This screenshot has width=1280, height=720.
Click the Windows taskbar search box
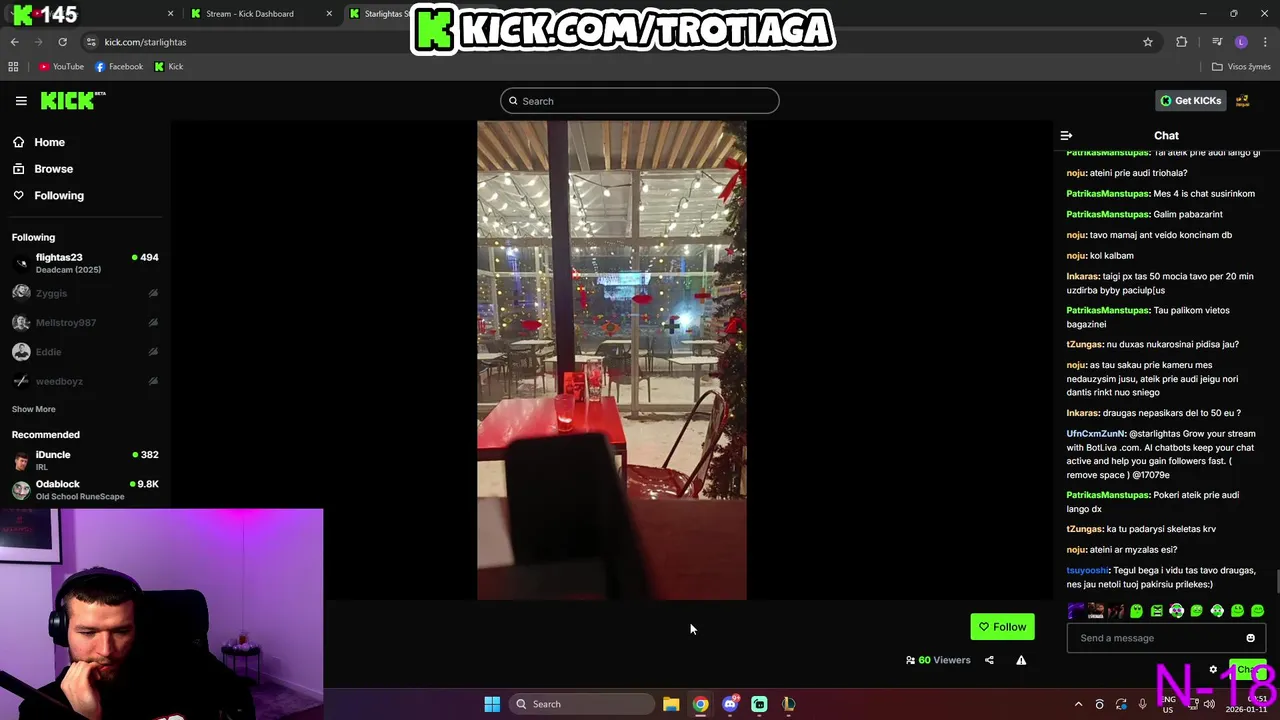[583, 704]
